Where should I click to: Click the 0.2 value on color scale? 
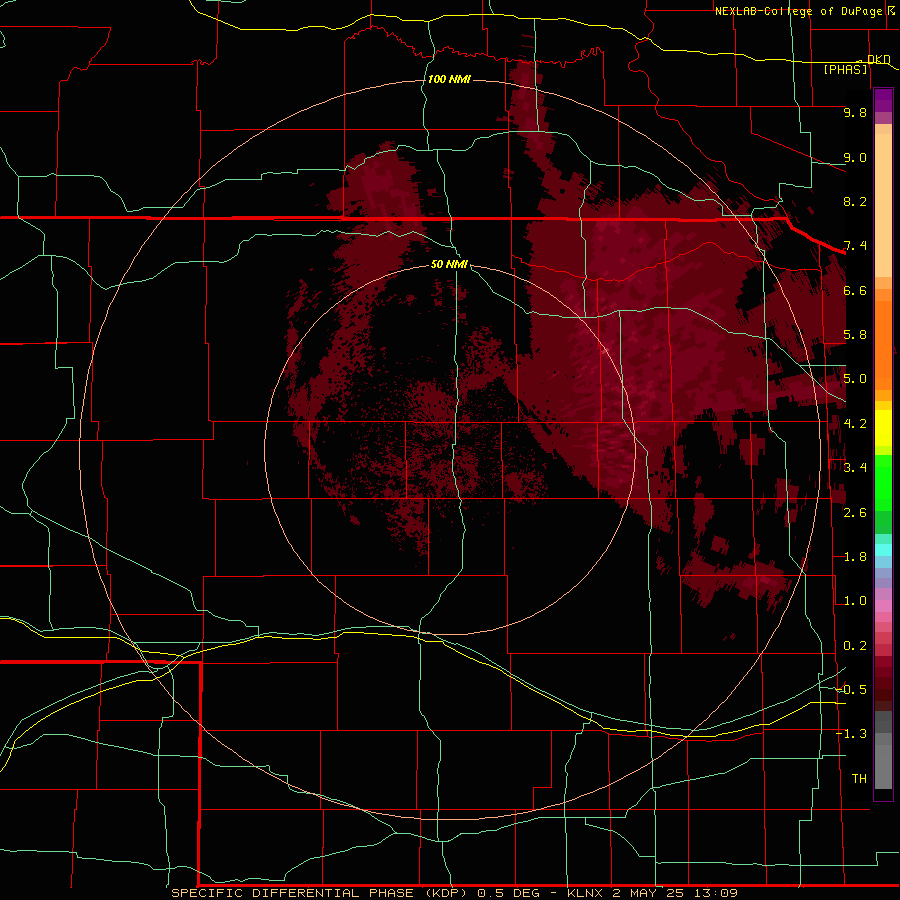pyautogui.click(x=855, y=646)
